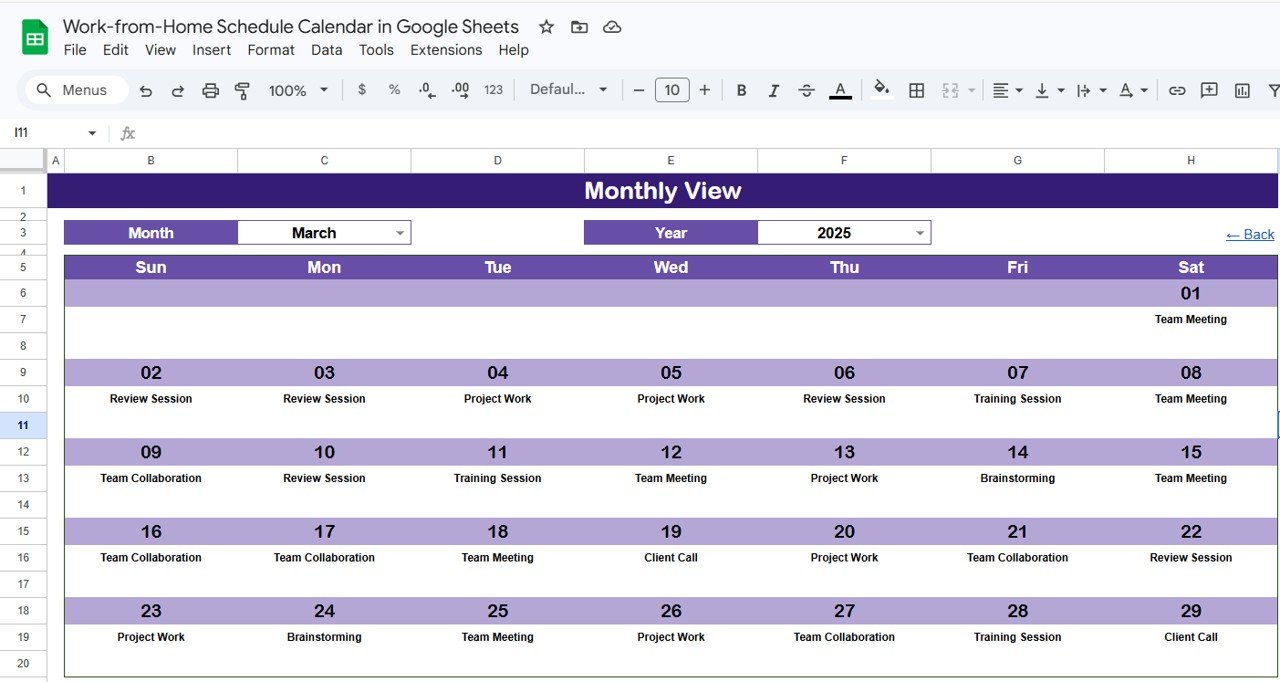Click the Menus search button

click(75, 89)
